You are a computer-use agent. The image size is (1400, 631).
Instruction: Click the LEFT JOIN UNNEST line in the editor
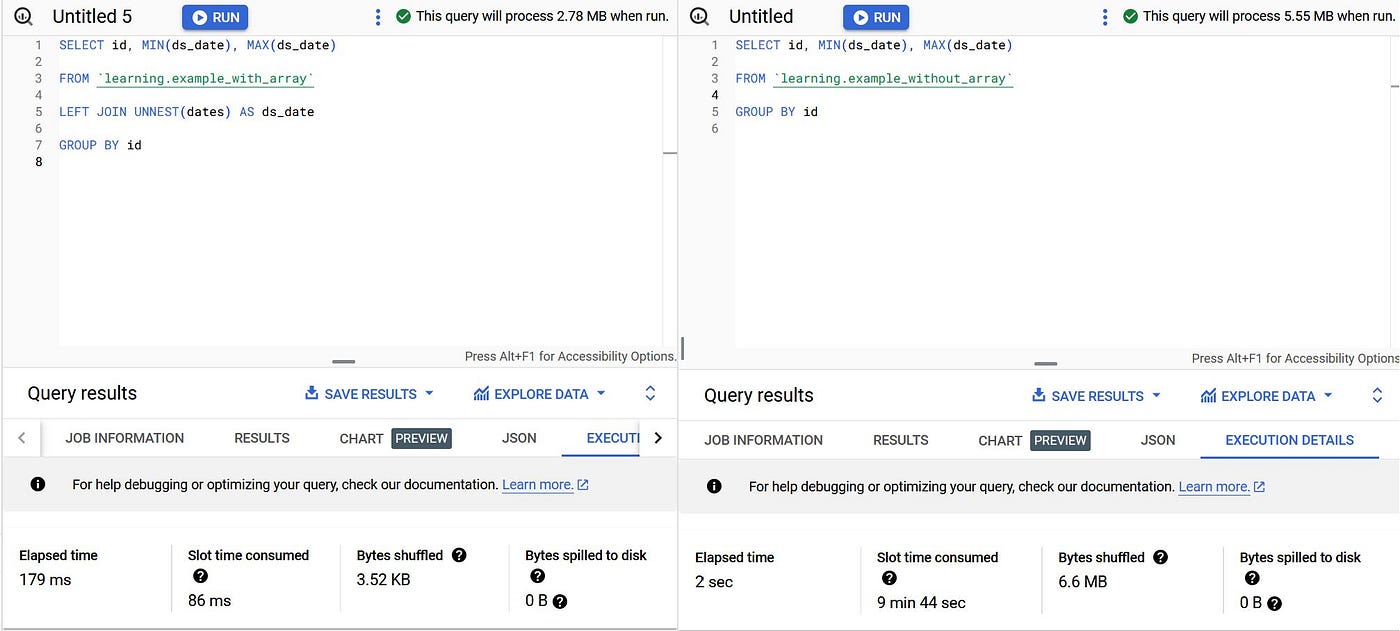pos(186,112)
